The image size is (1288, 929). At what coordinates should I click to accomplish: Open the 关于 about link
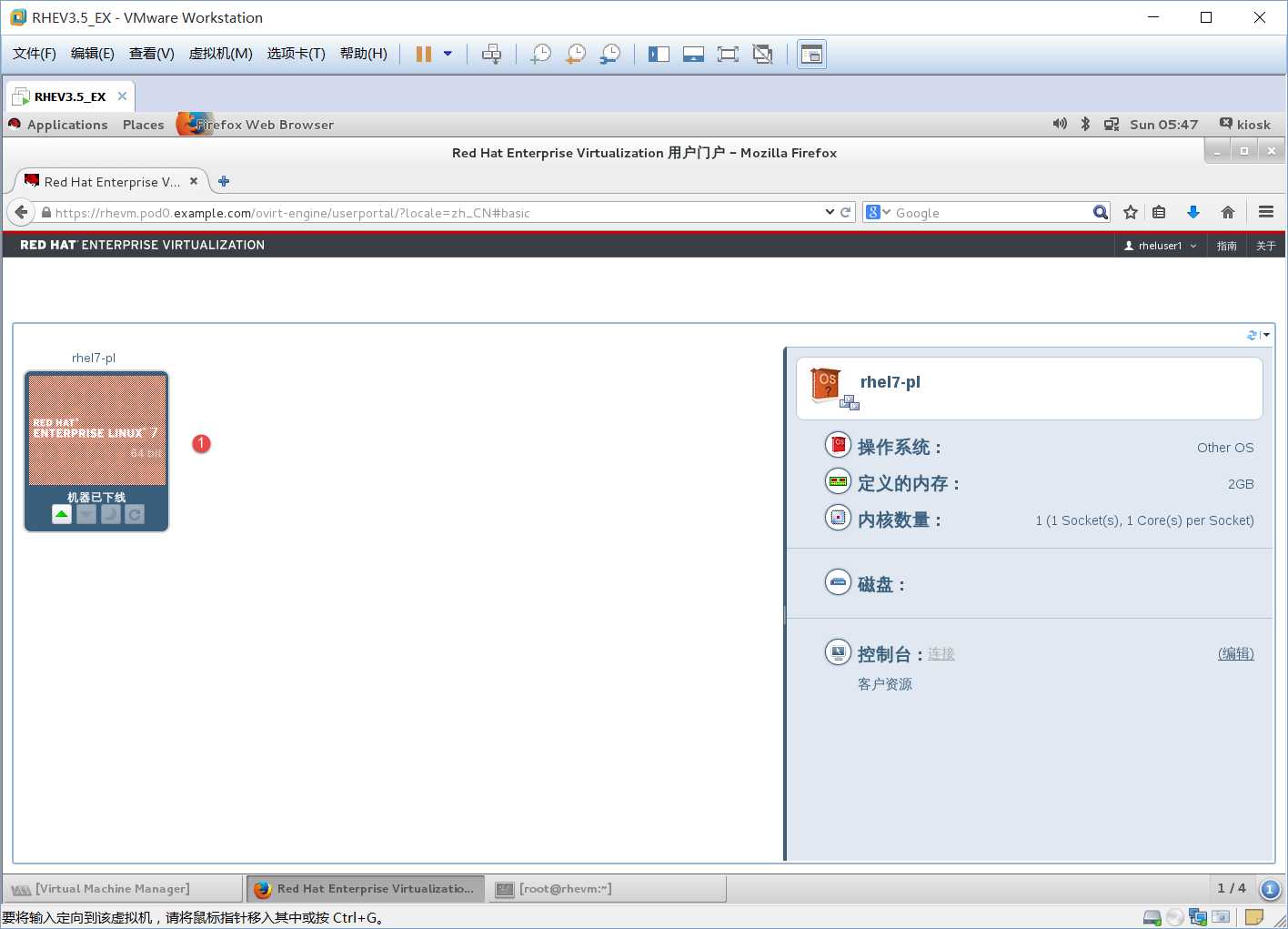[x=1266, y=246]
